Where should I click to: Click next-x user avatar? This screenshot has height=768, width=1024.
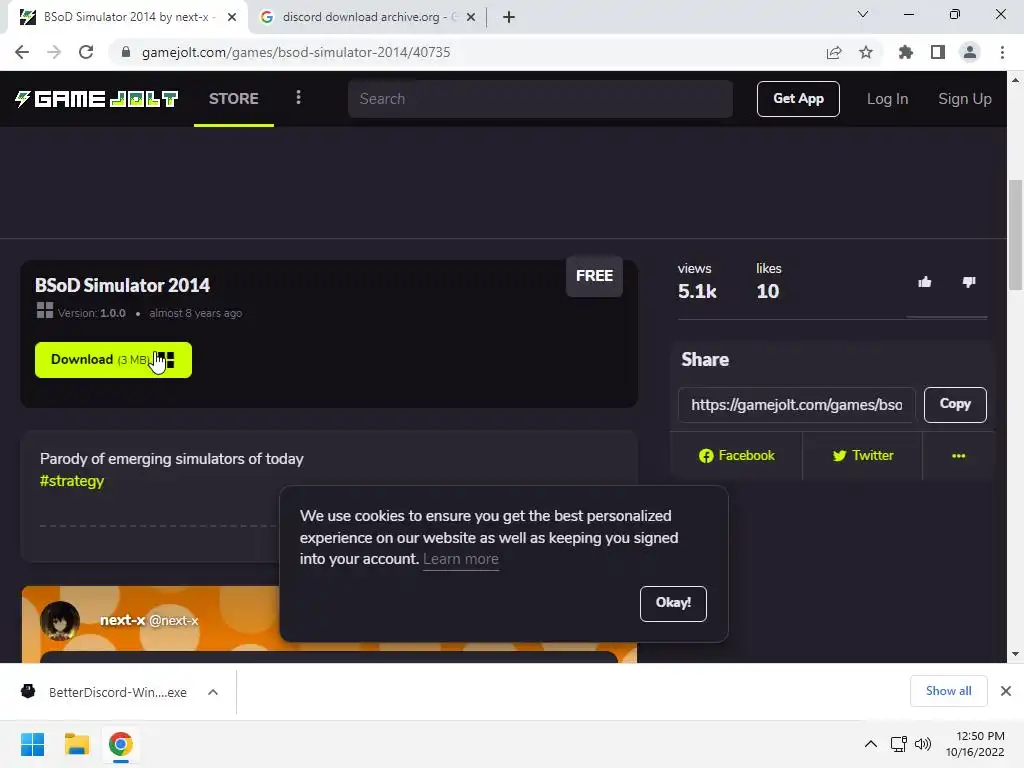tap(60, 620)
